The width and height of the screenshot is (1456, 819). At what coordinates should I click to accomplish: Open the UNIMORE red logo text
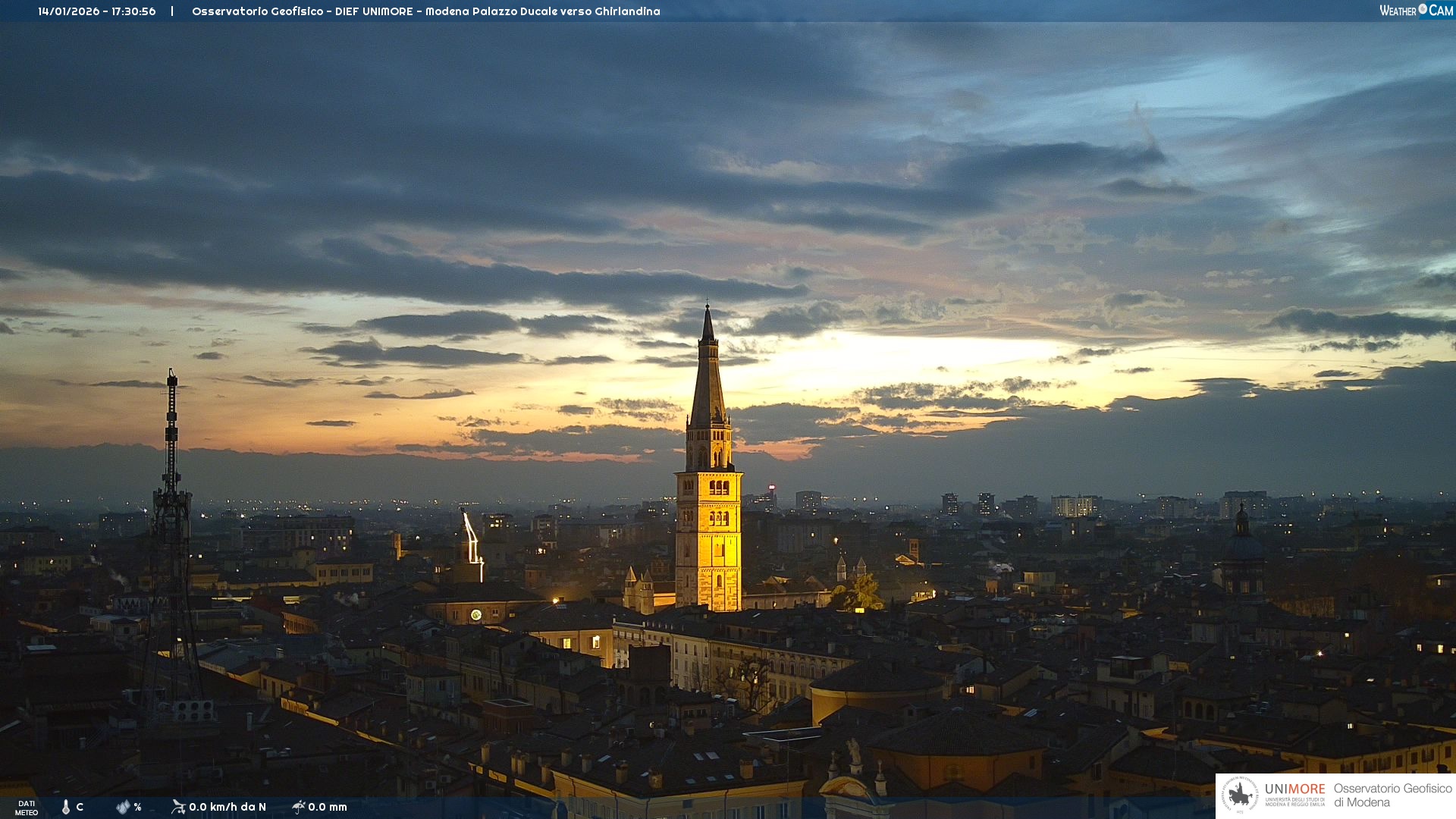pos(1294,789)
